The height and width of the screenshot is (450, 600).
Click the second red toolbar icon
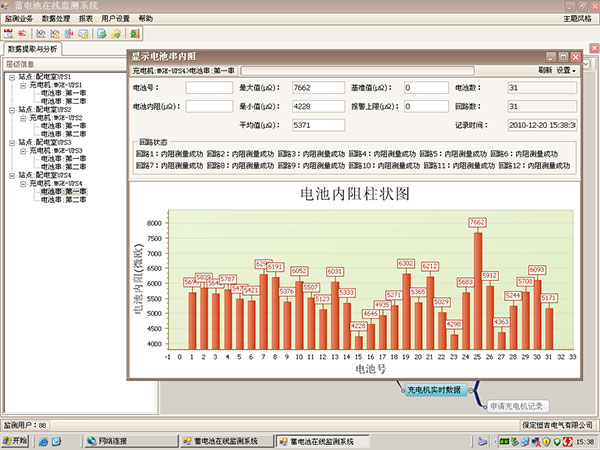pyautogui.click(x=22, y=33)
